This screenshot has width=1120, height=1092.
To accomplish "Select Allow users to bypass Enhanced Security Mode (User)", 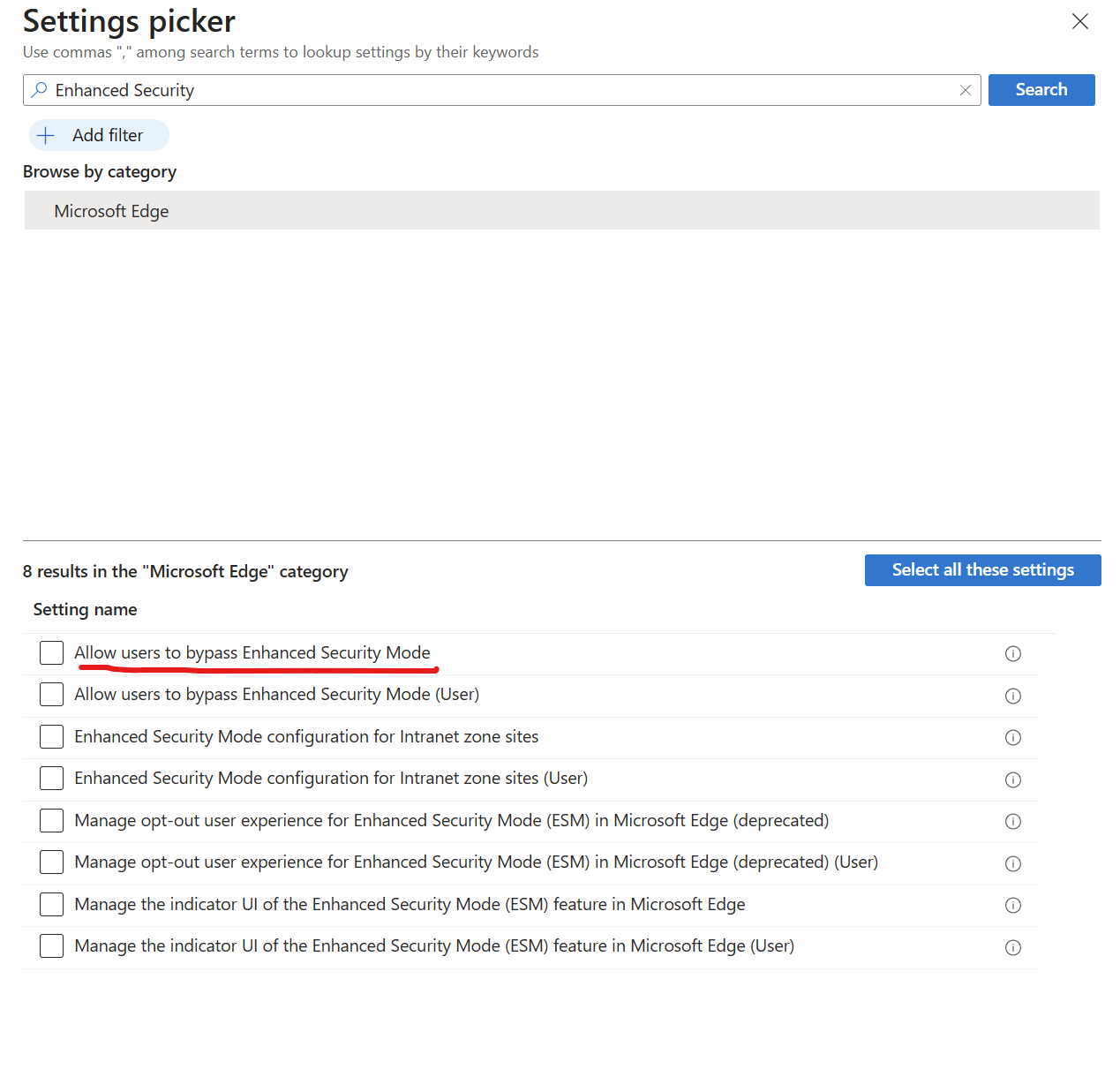I will pyautogui.click(x=52, y=695).
